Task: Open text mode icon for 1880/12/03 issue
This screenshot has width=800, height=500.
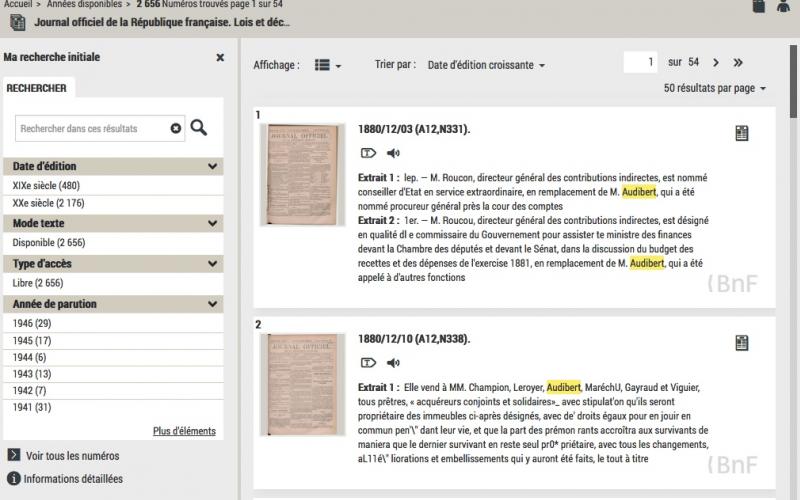Action: [368, 153]
